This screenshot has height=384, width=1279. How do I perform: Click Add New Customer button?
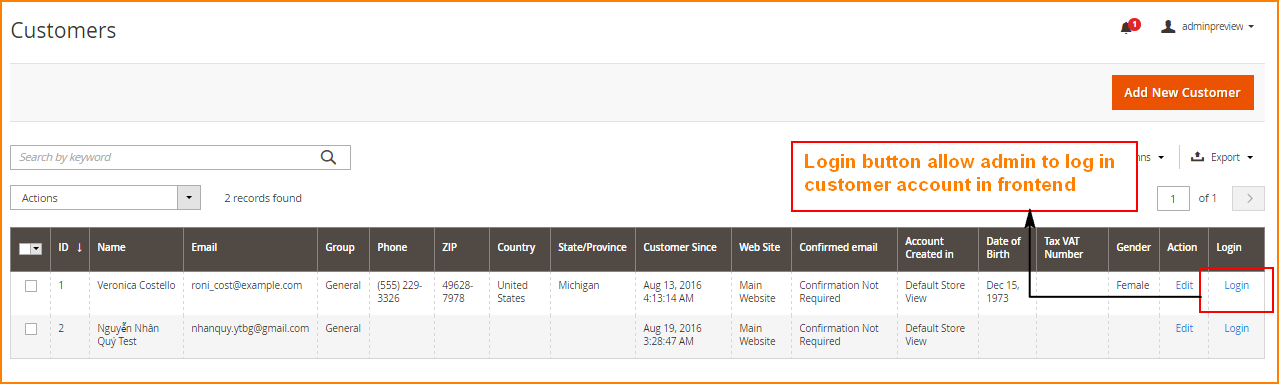[x=1182, y=92]
